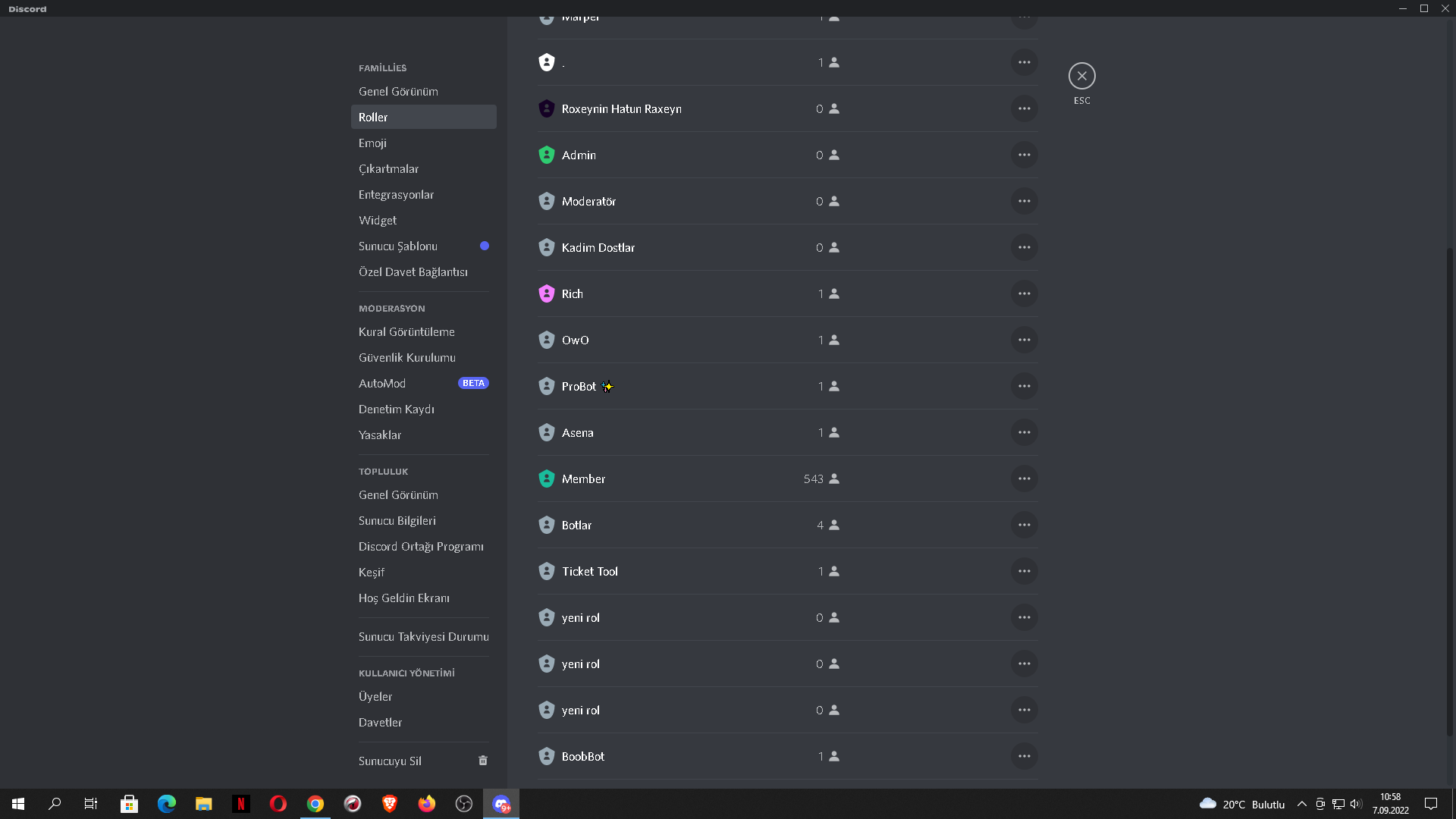Show hidden icons in system tray
Image resolution: width=1456 pixels, height=819 pixels.
pos(1302,804)
